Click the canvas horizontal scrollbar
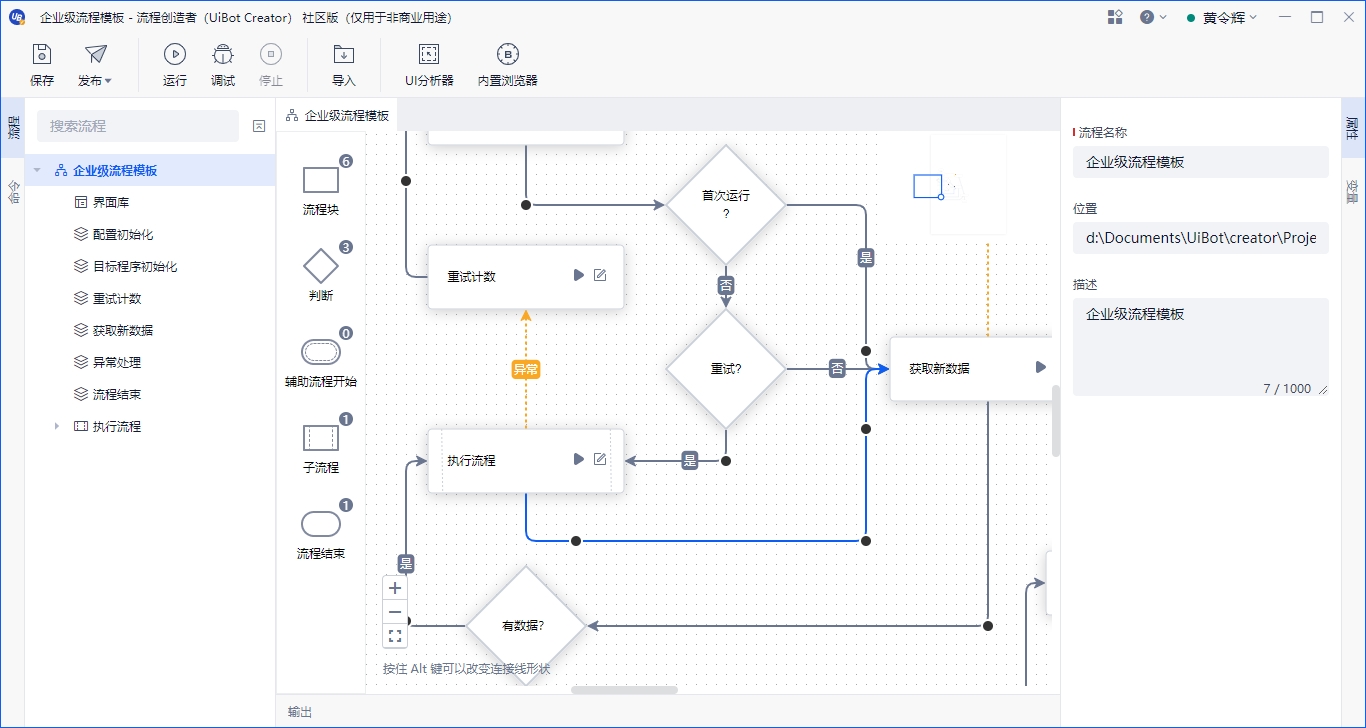 click(624, 689)
